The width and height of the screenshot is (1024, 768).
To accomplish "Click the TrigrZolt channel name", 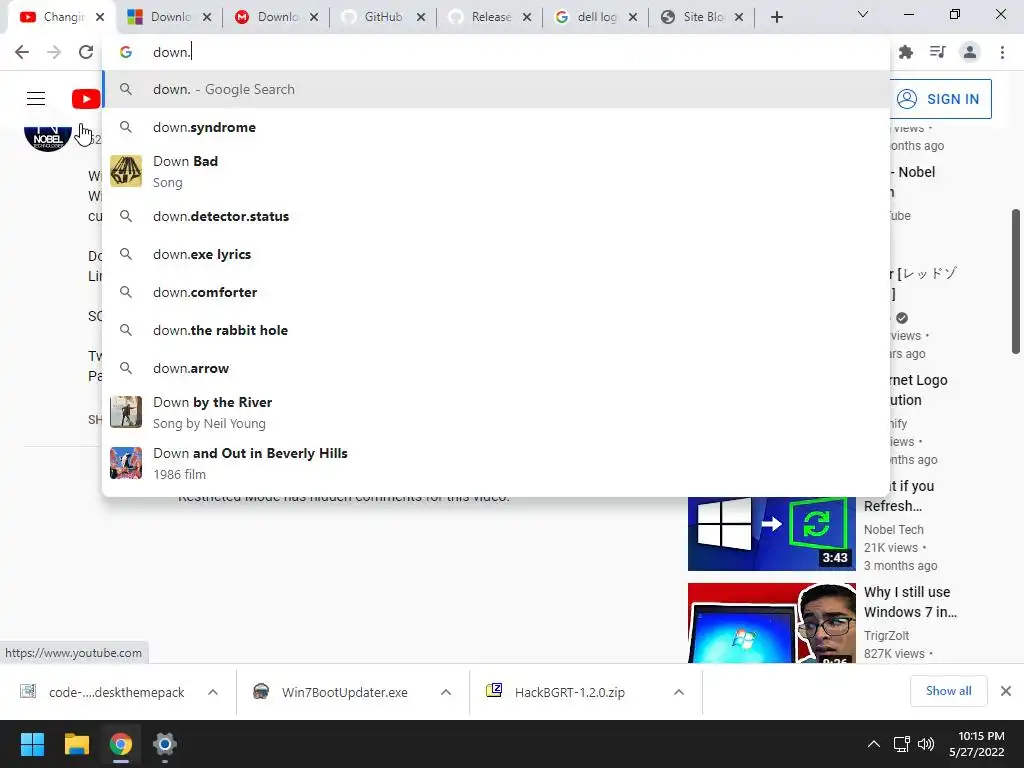I will coord(886,635).
